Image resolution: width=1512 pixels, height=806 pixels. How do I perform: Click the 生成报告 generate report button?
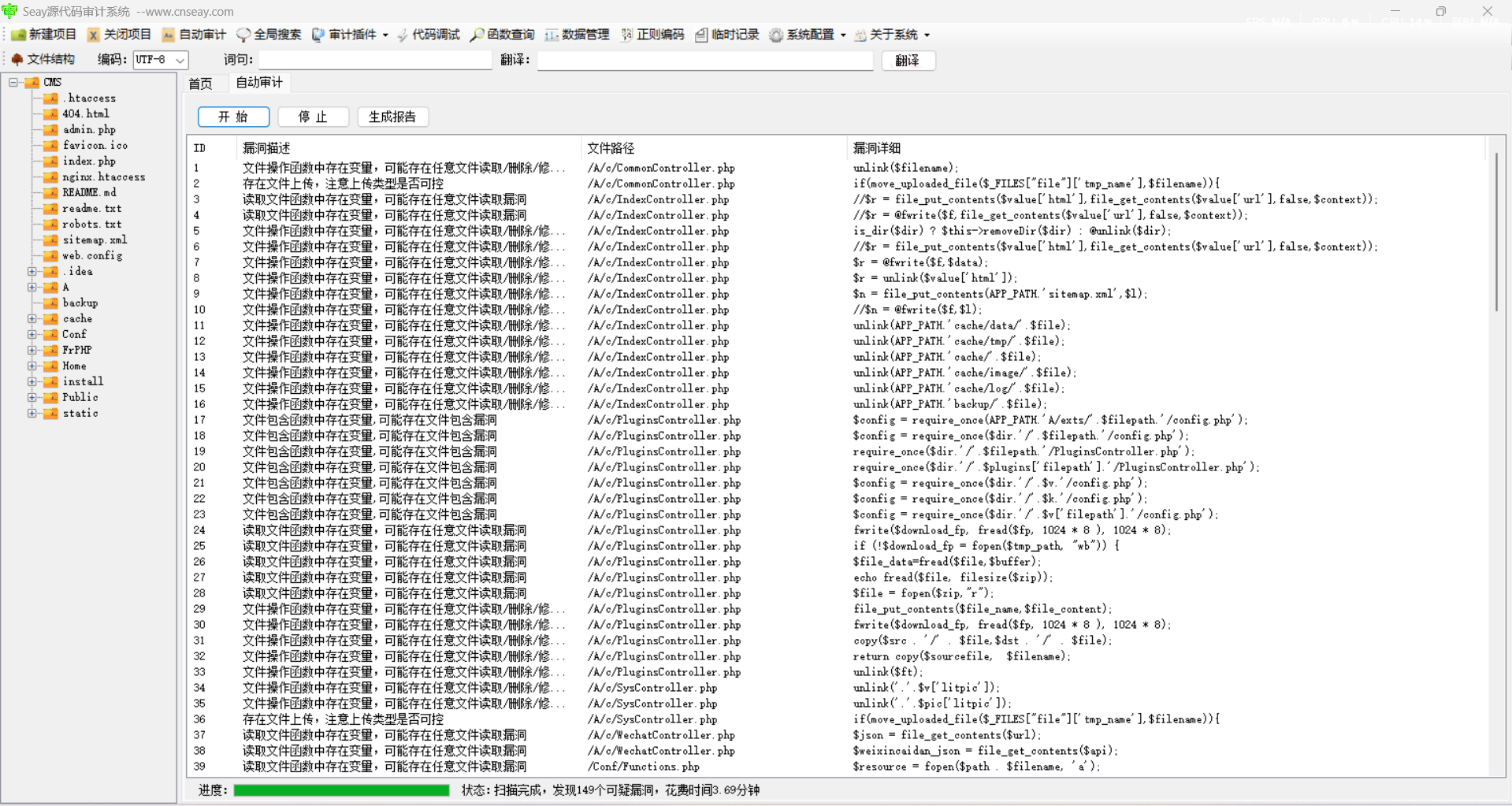[392, 117]
